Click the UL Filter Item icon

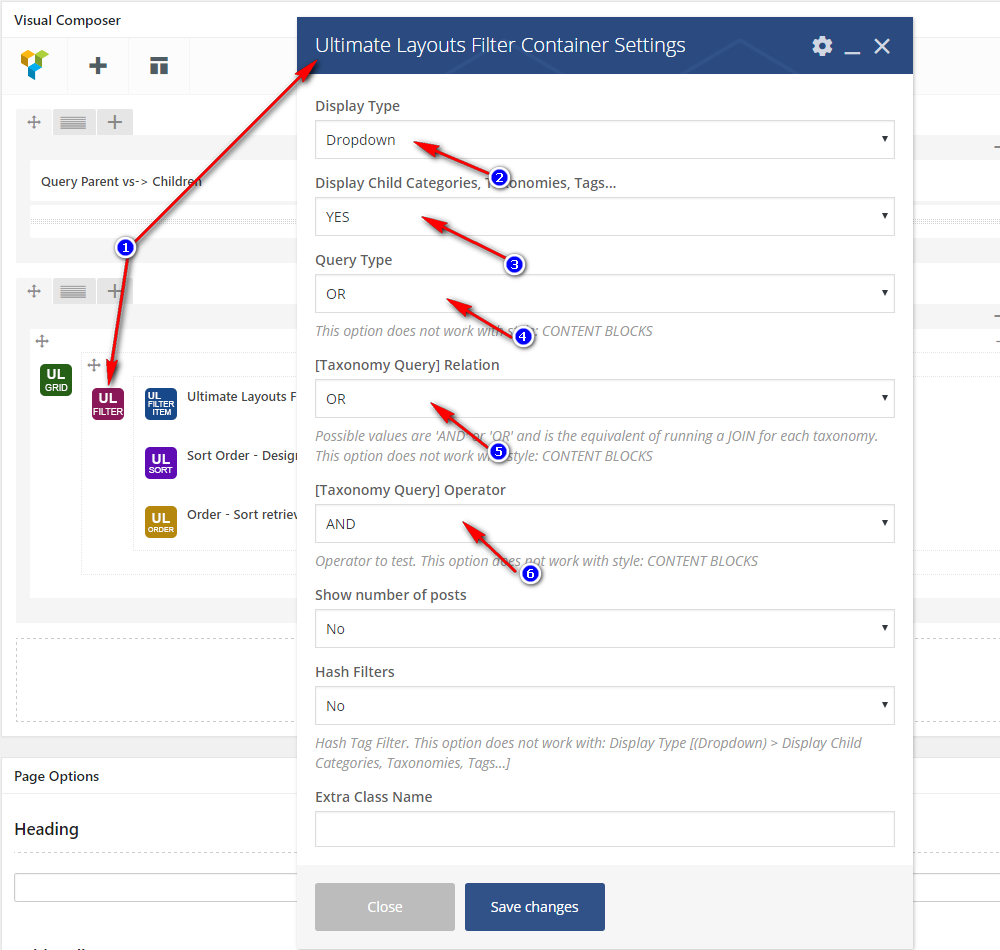click(x=161, y=404)
